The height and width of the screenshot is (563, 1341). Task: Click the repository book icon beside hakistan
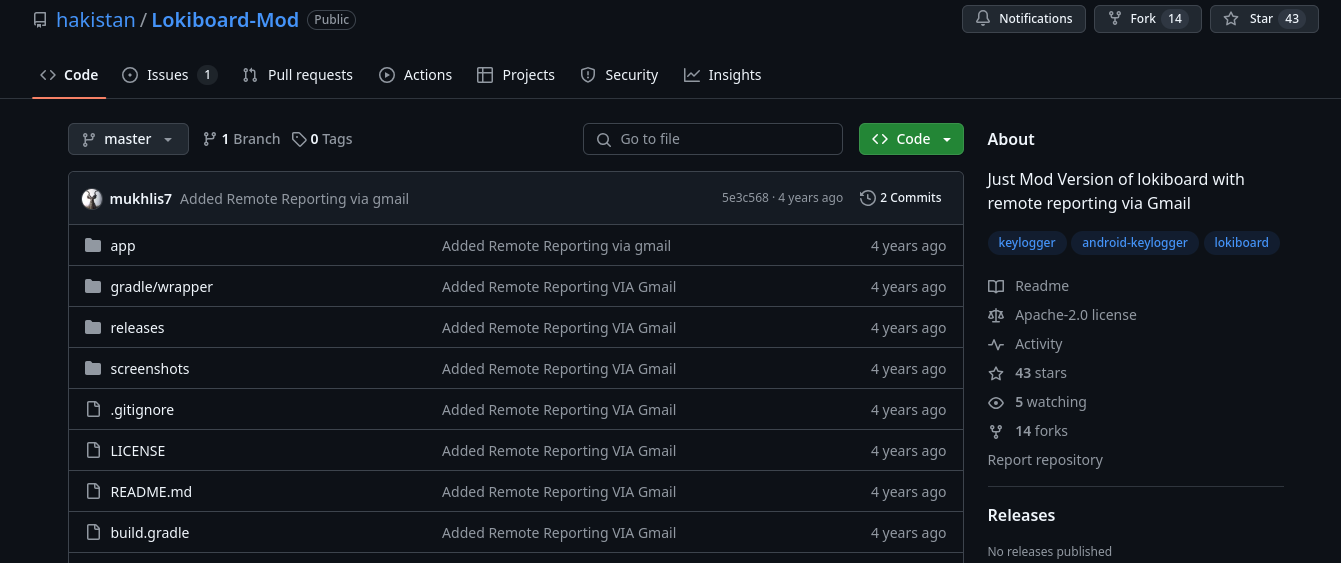coord(40,20)
